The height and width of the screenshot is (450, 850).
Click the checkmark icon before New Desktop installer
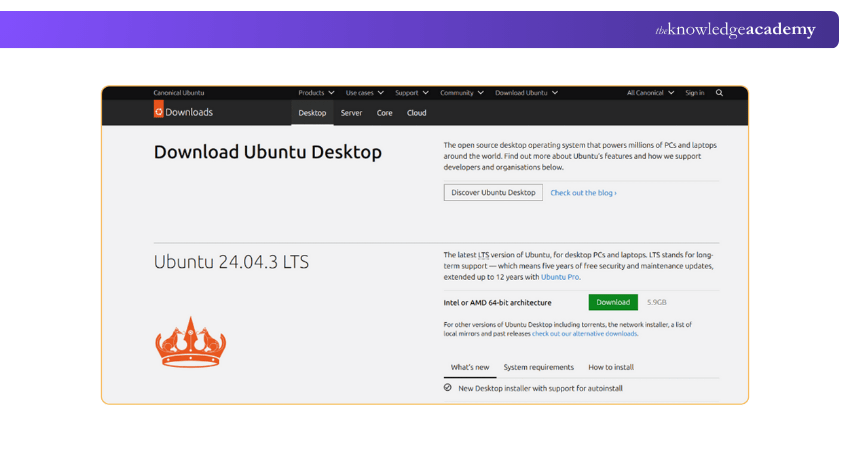pos(448,388)
